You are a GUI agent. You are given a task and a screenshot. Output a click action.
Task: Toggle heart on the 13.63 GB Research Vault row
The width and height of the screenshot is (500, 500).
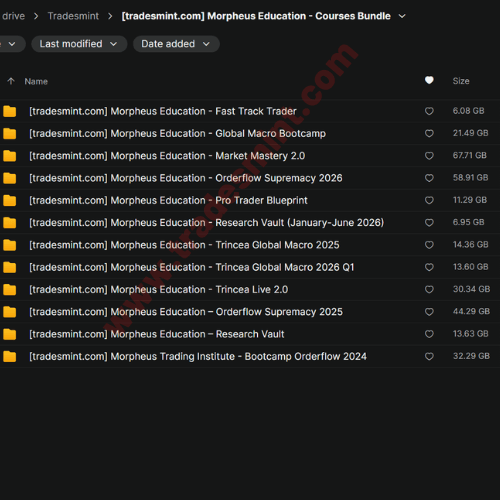tap(429, 334)
